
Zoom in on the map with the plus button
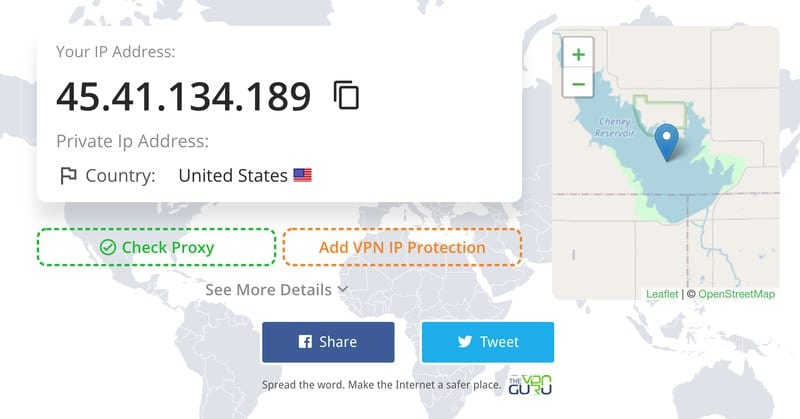578,54
